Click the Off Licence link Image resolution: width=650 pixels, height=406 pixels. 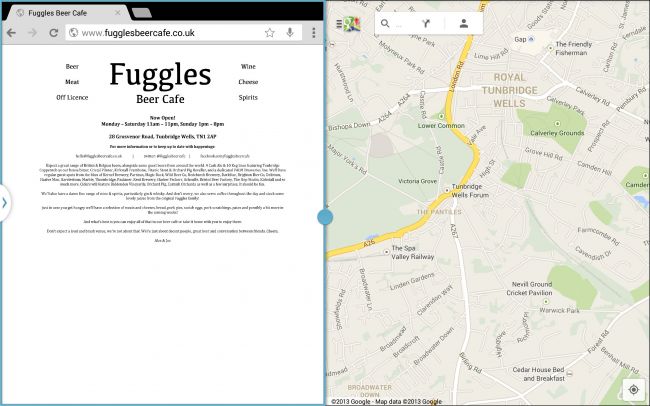(72, 98)
